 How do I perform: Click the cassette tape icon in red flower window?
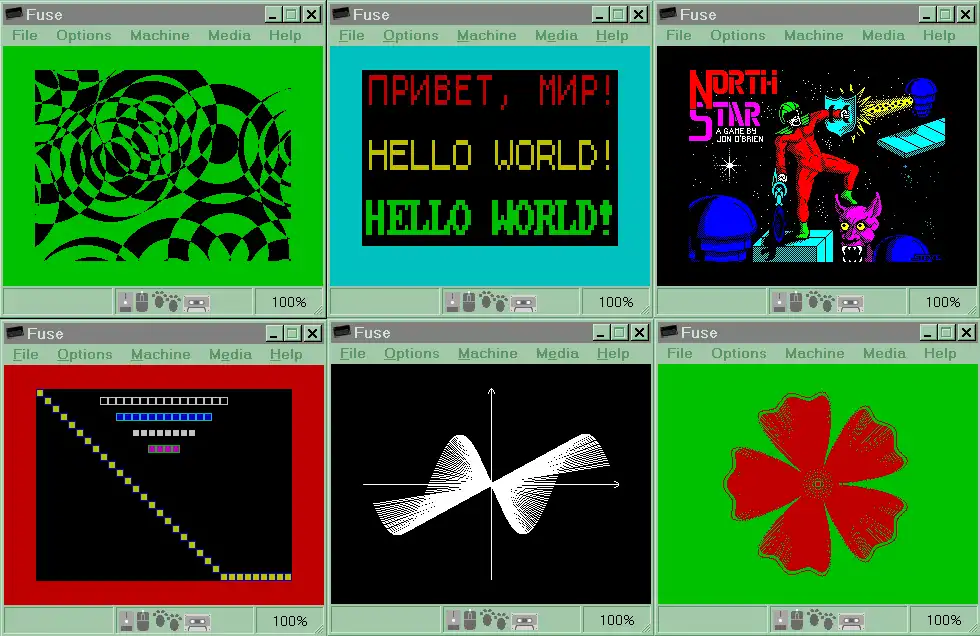tap(851, 622)
